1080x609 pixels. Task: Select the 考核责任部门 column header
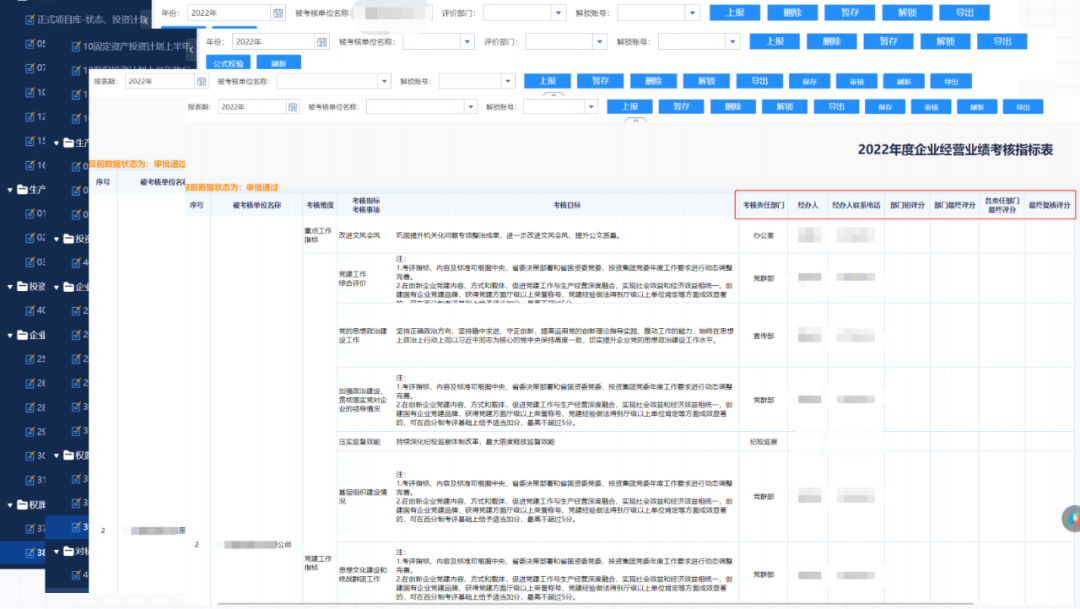[x=763, y=205]
